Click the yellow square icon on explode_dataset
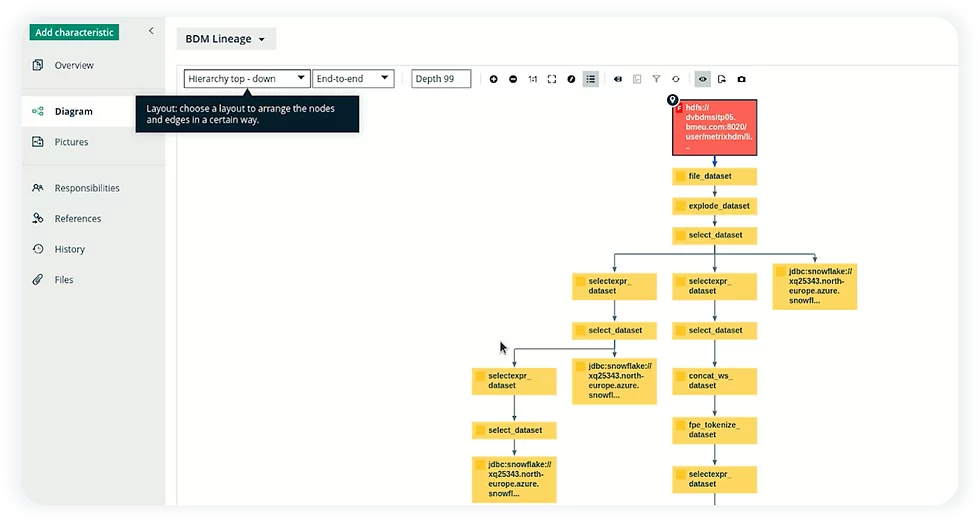Image resolution: width=980 pixels, height=522 pixels. coord(681,206)
